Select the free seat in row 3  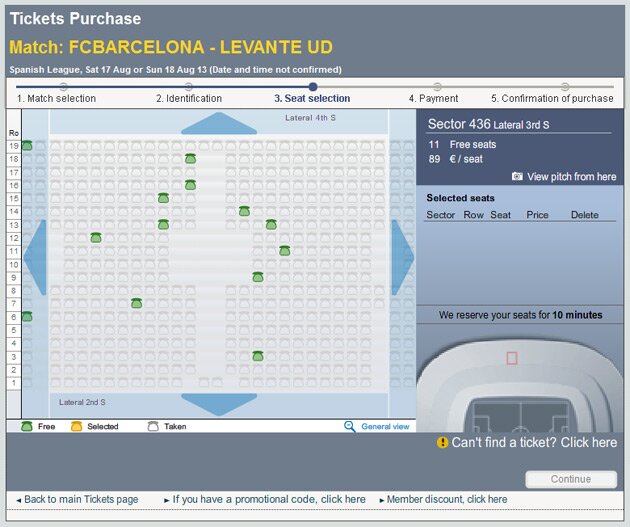tap(257, 356)
